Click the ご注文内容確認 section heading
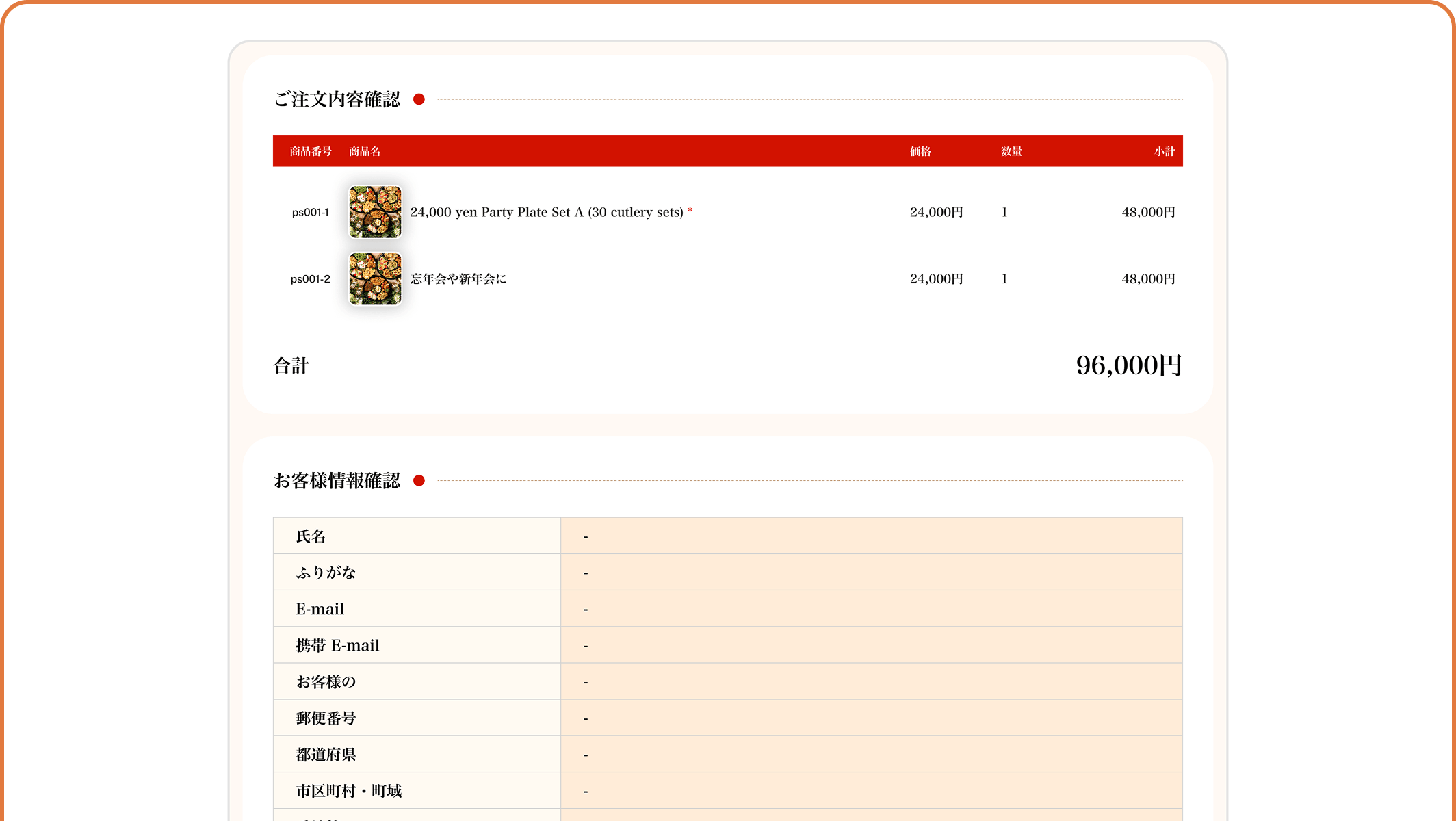Image resolution: width=1456 pixels, height=821 pixels. pos(337,99)
